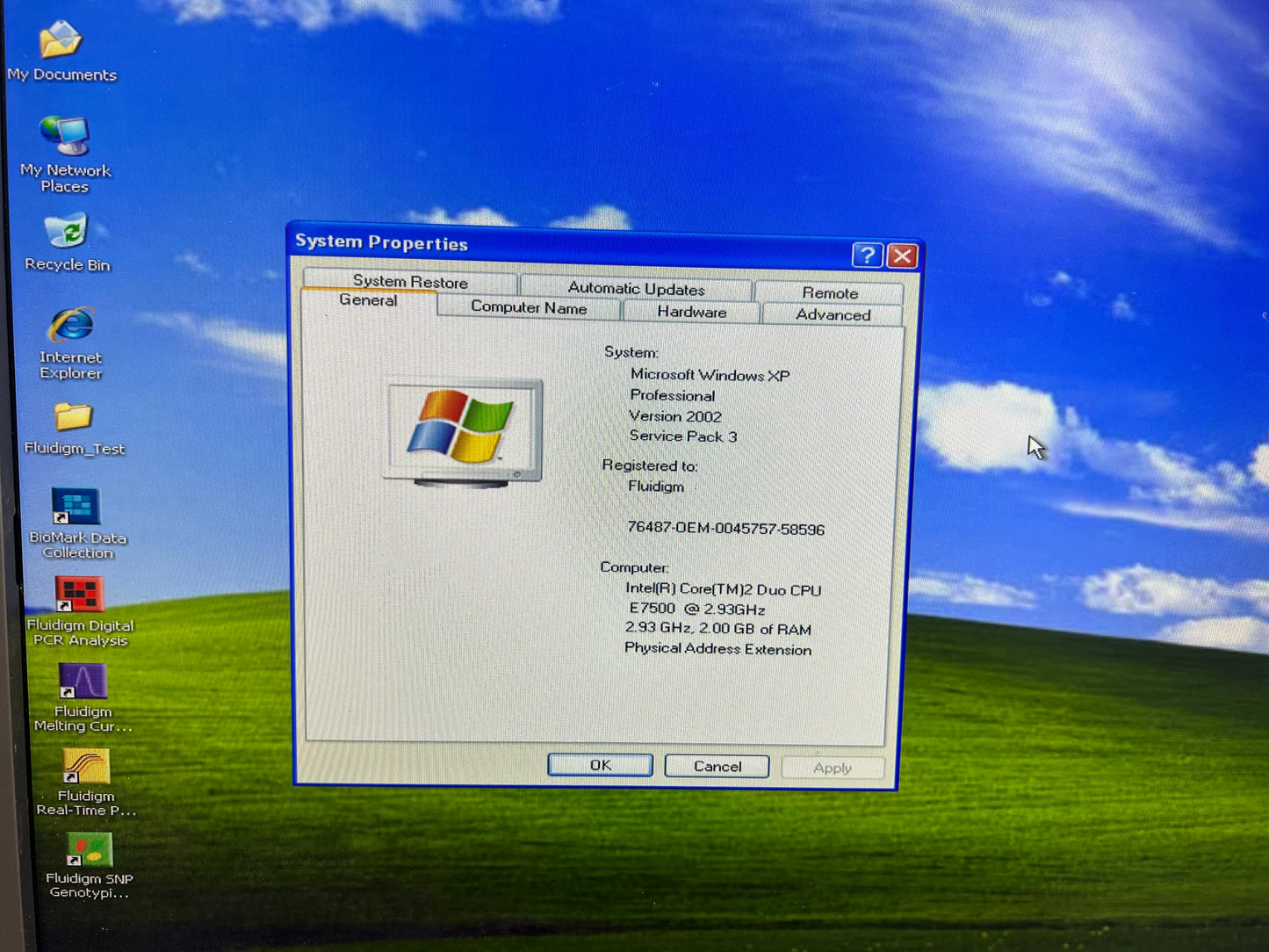Close the System Properties dialog
Screen dimensions: 1269x952
point(902,256)
